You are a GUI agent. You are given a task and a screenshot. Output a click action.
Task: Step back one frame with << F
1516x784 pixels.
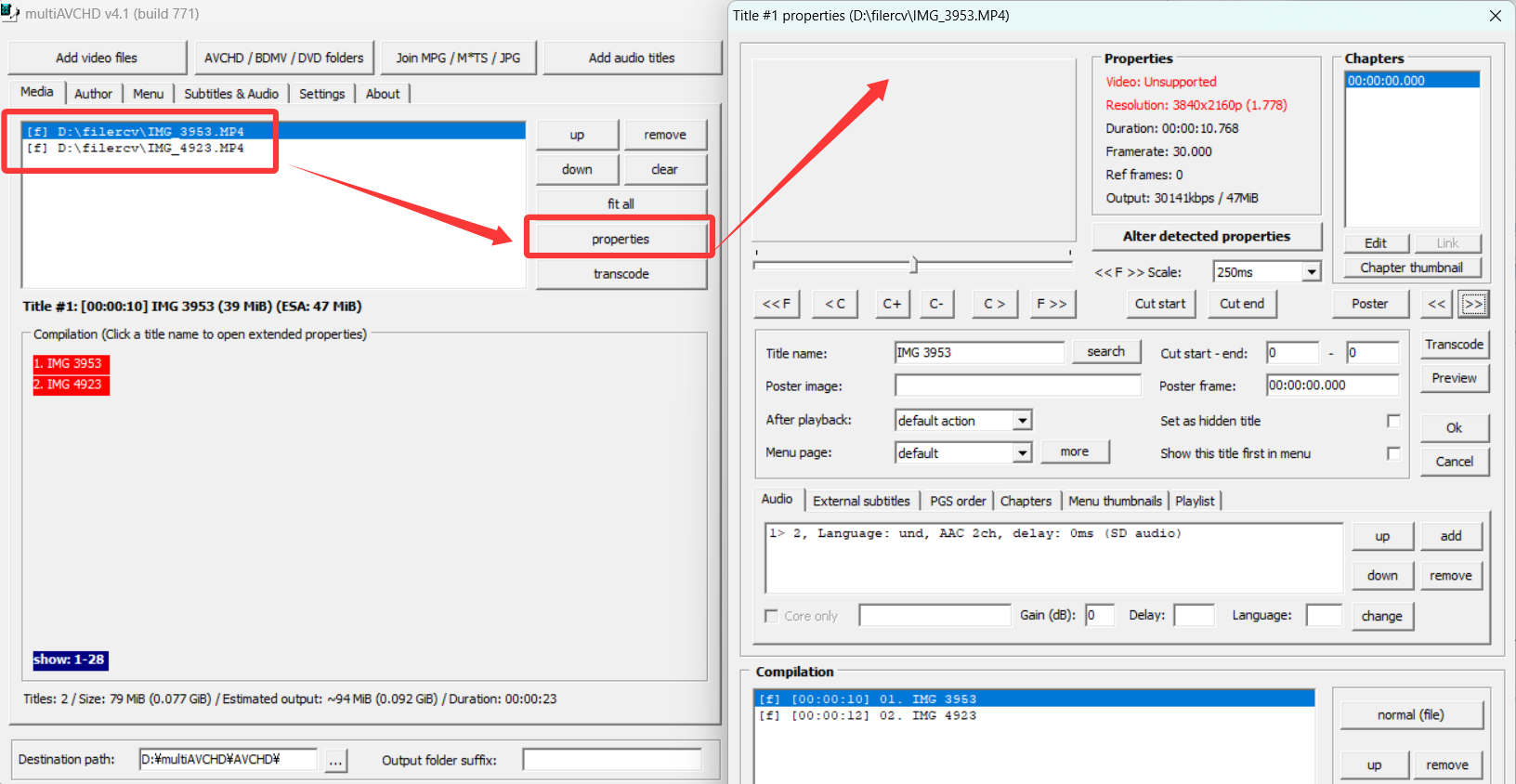(x=777, y=304)
